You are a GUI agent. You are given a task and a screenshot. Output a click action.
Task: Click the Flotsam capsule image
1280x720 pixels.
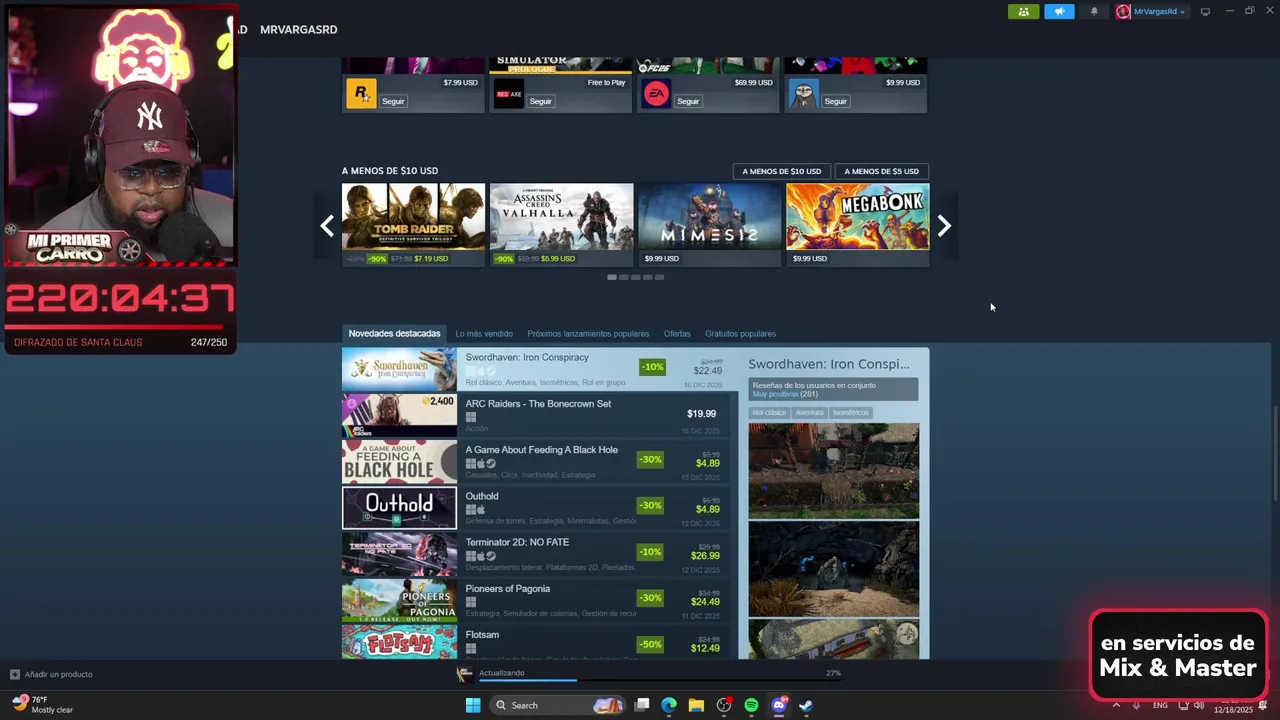(399, 642)
